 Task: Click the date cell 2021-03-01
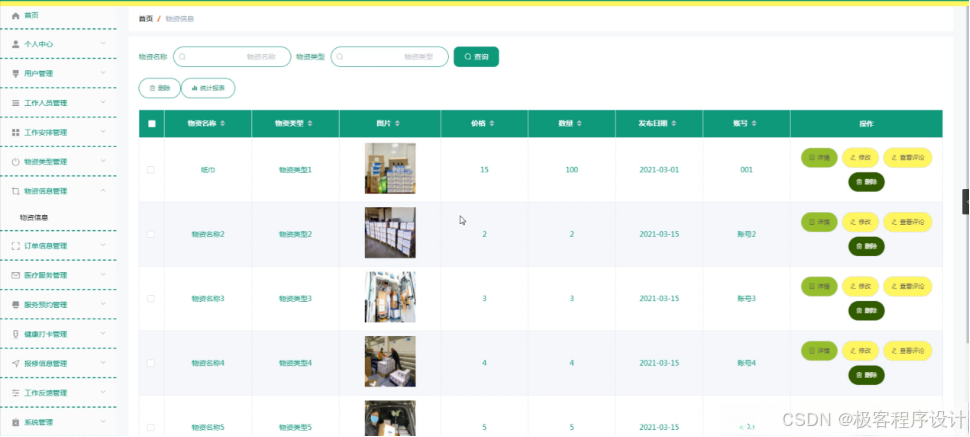659,170
